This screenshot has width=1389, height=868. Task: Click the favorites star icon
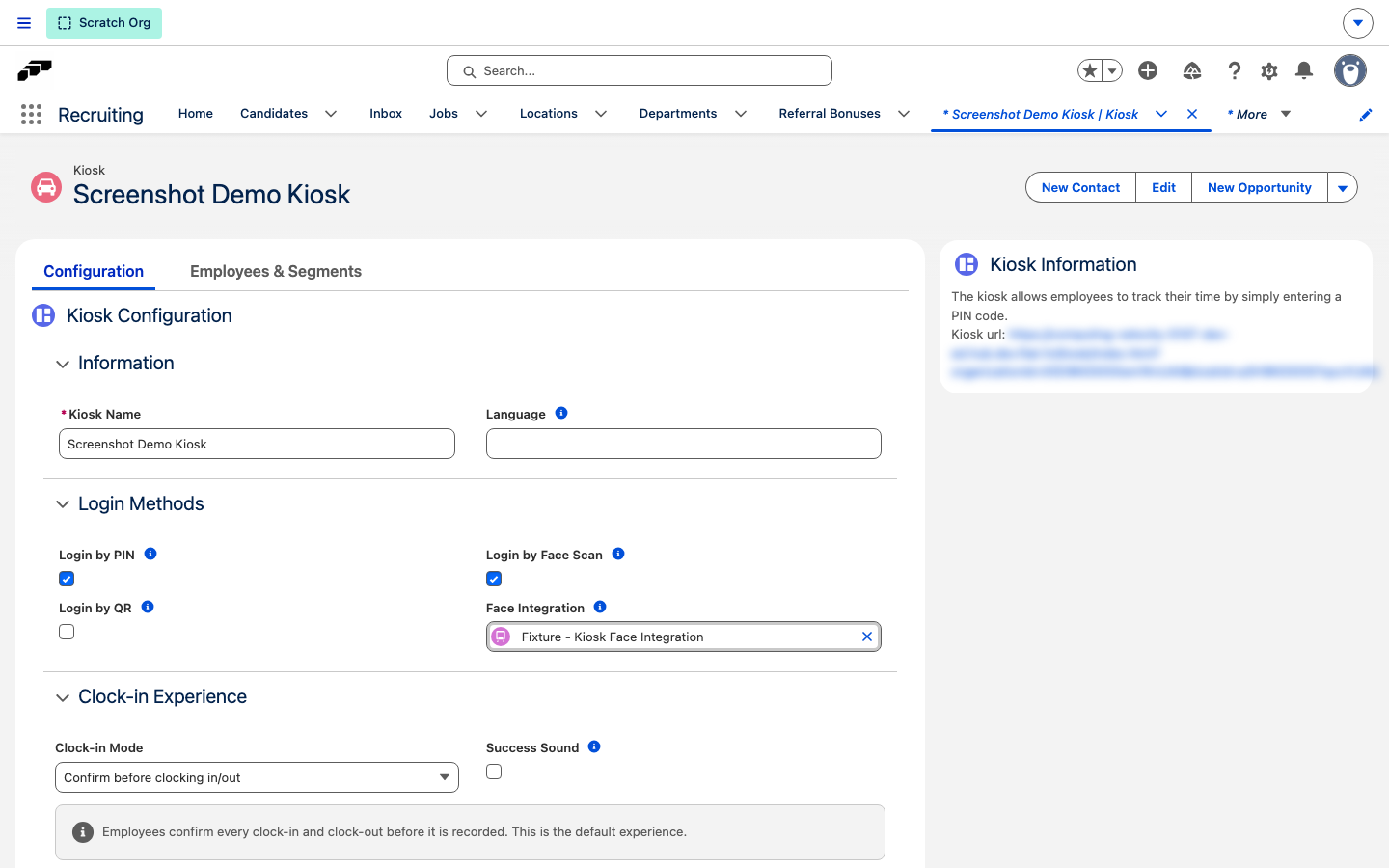[1090, 70]
